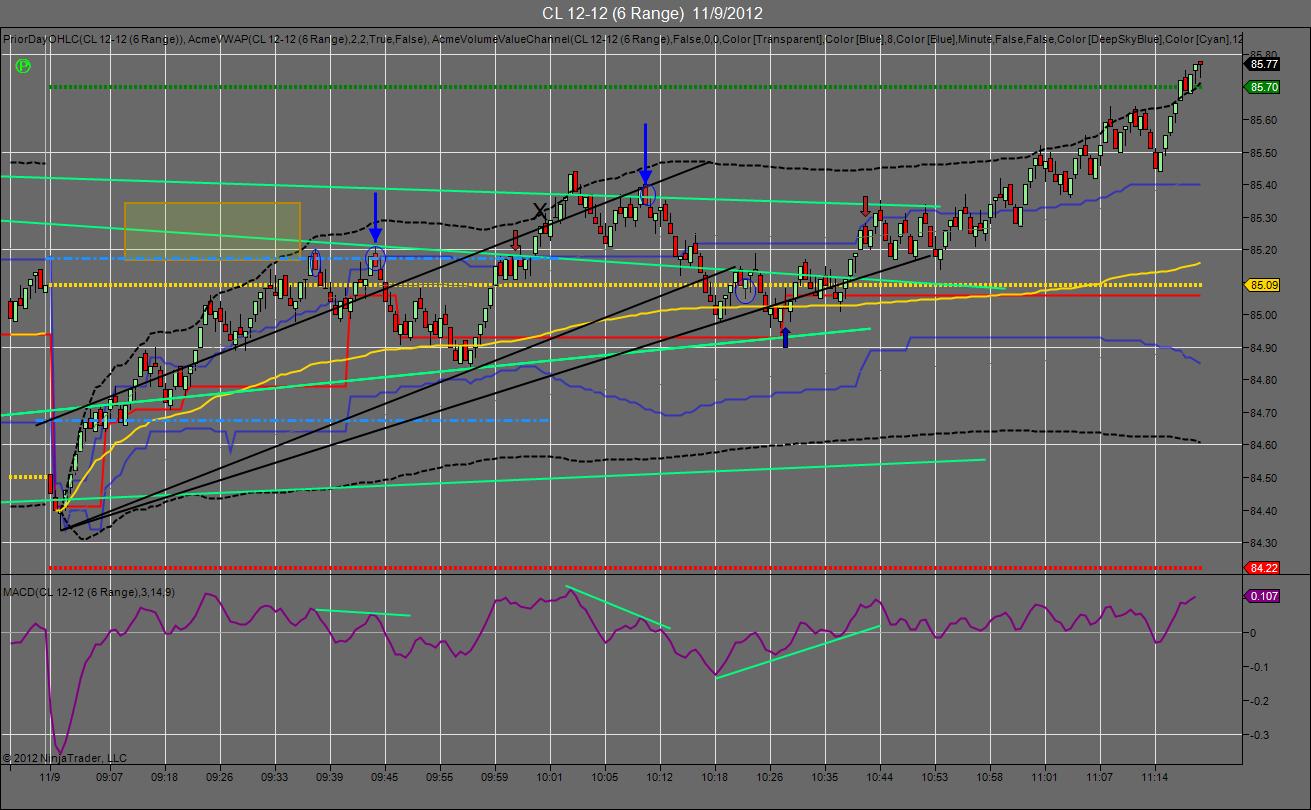Select the red down arrow near 10:43
The image size is (1311, 810).
[865, 207]
